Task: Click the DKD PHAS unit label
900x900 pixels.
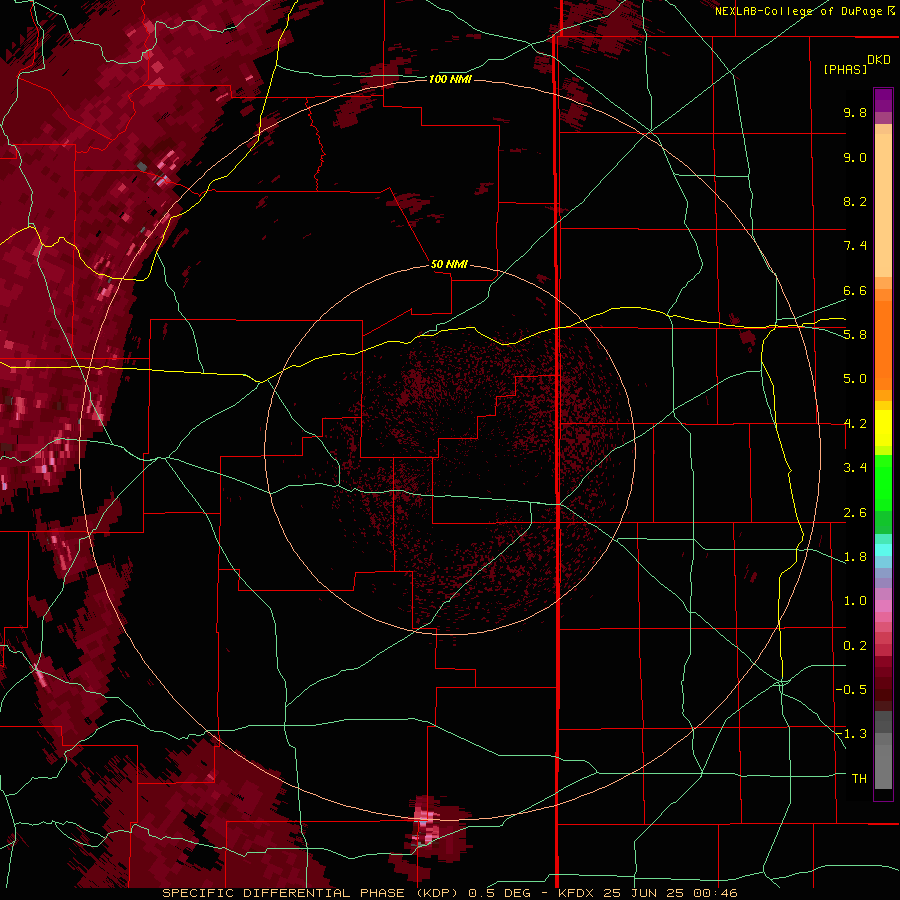Action: click(857, 65)
